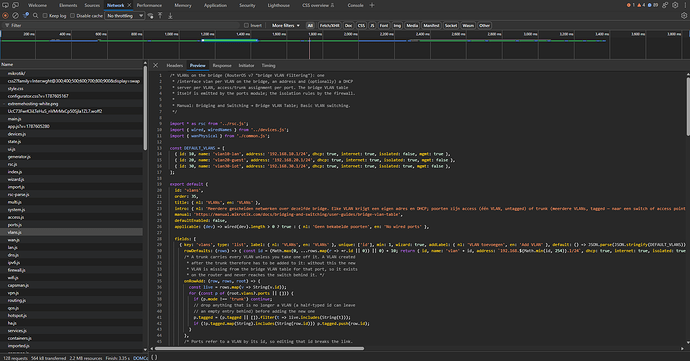690x361 pixels.
Task: Switch to the Memory panel
Action: [183, 5]
